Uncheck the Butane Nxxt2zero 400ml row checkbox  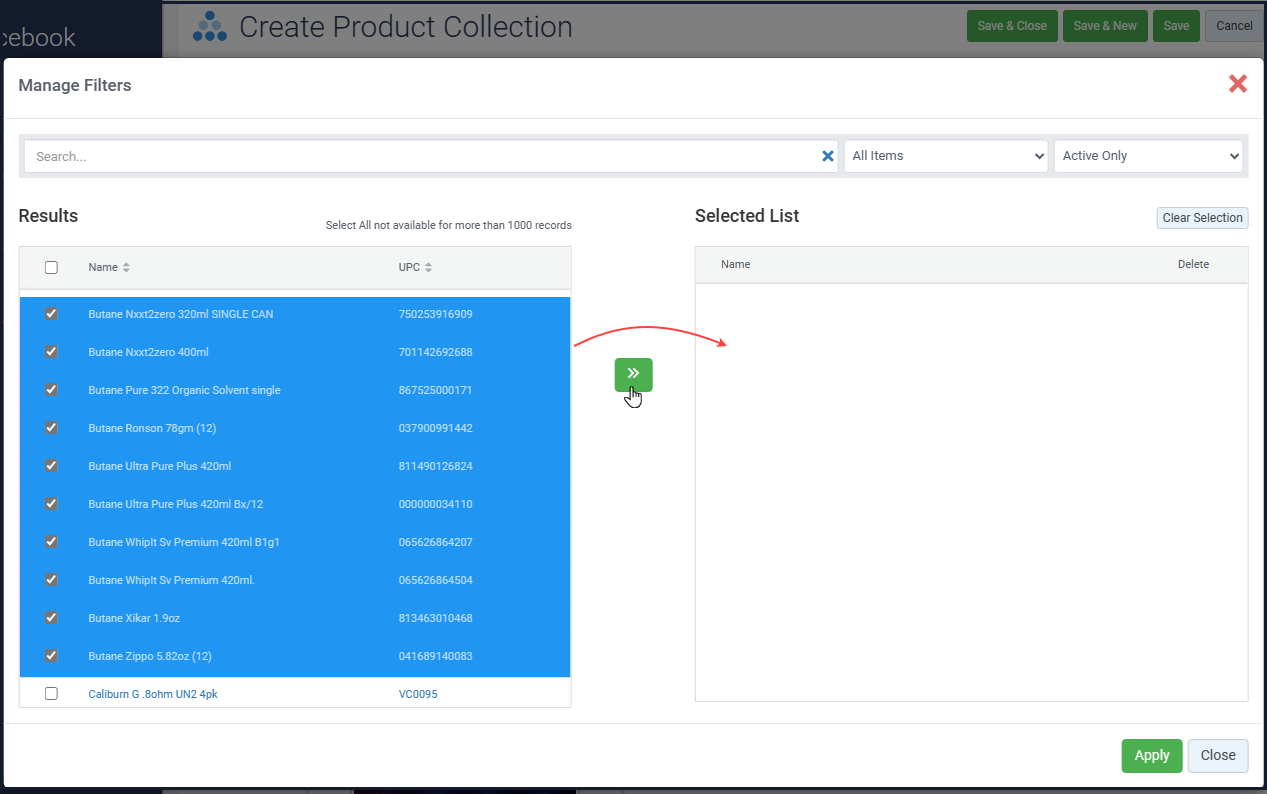(x=51, y=352)
